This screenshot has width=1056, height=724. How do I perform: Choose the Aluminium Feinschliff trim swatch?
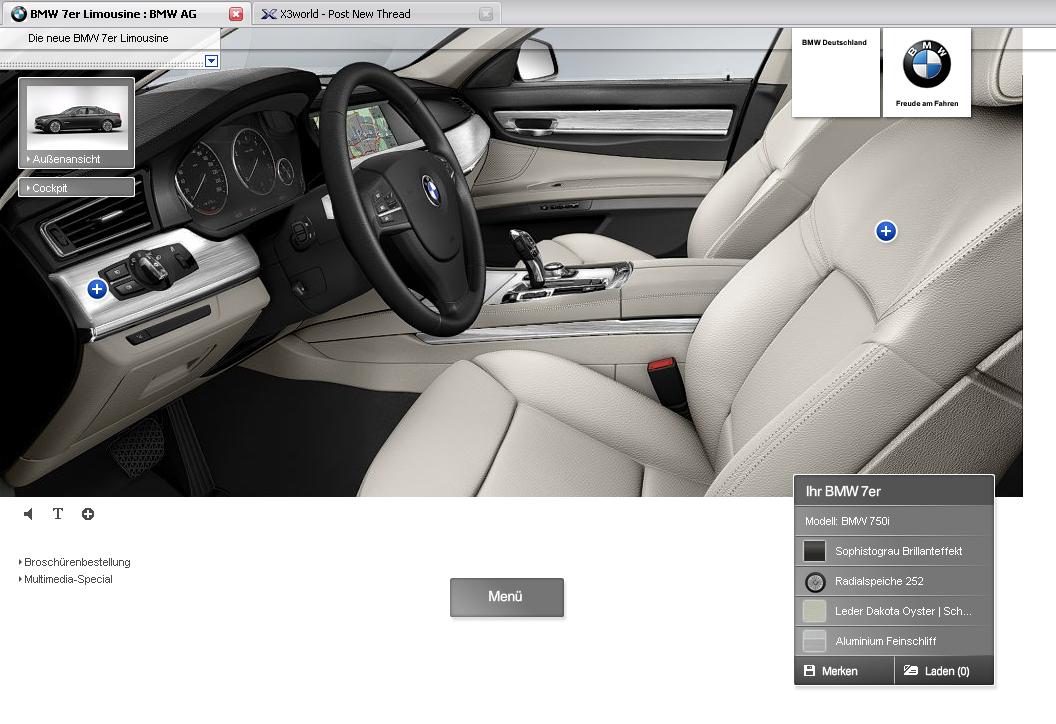815,641
